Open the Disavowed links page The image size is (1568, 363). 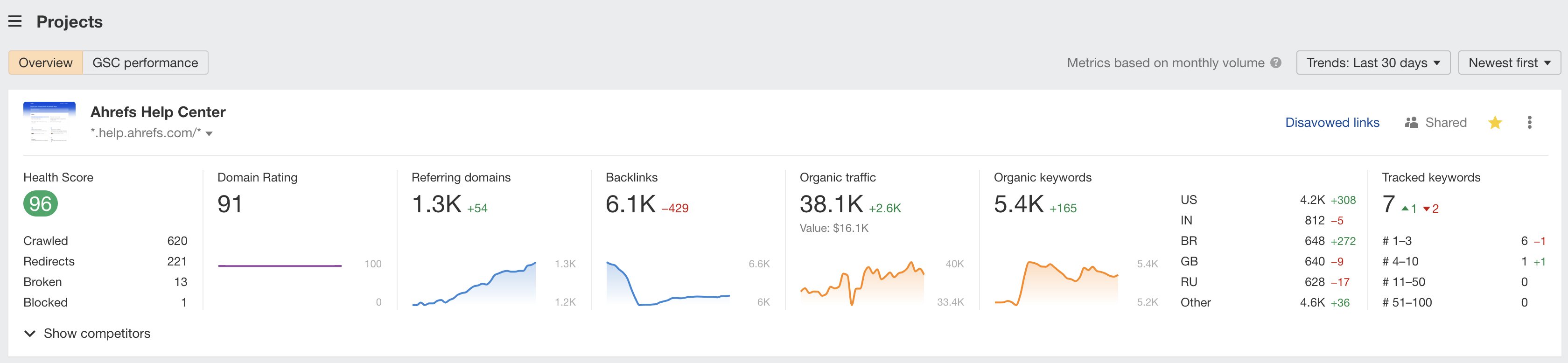coord(1332,123)
